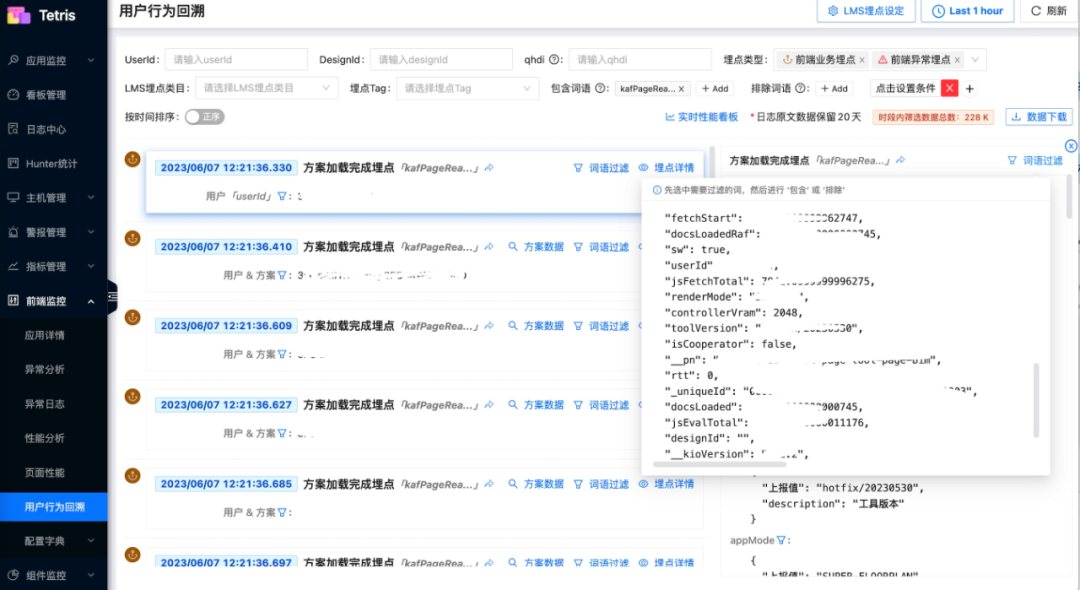The image size is (1080, 590).
Task: Click orange event icon beside 12:21:36.609
Action: click(x=132, y=317)
